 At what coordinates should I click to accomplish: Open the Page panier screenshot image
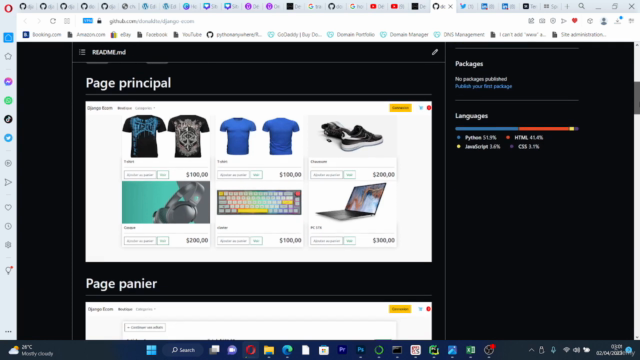(x=258, y=321)
